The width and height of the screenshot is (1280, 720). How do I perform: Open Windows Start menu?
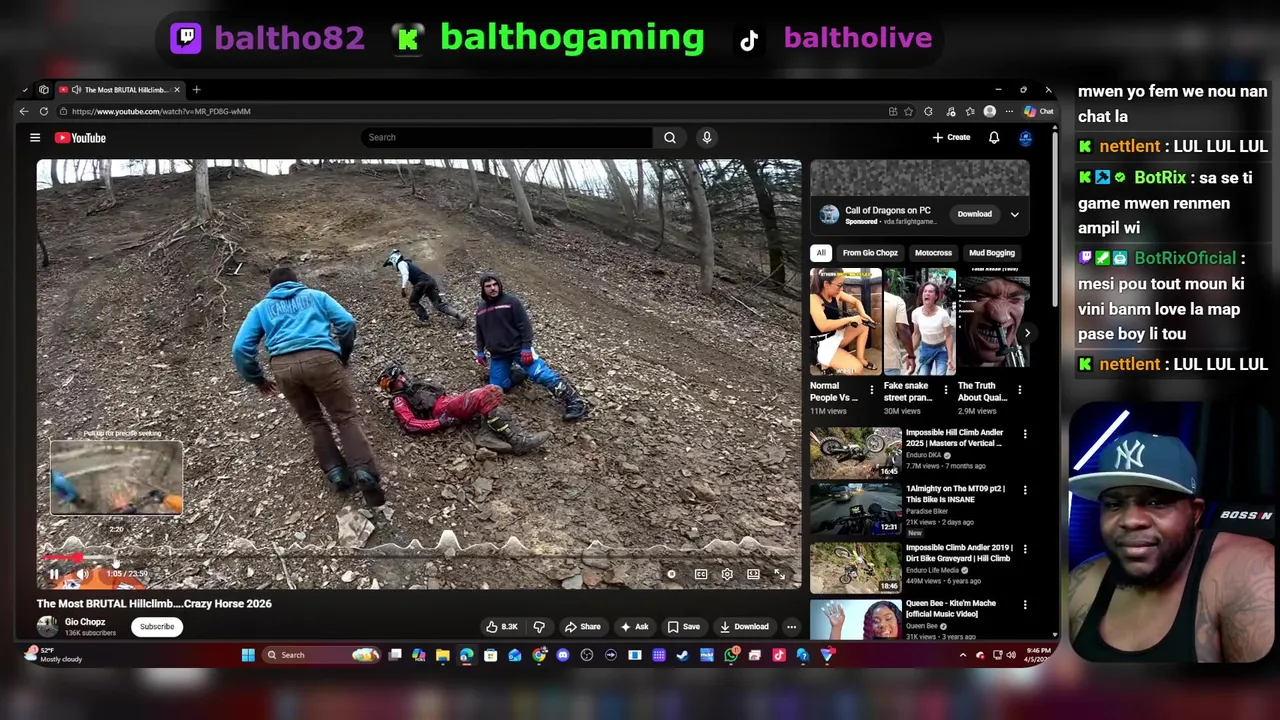248,655
